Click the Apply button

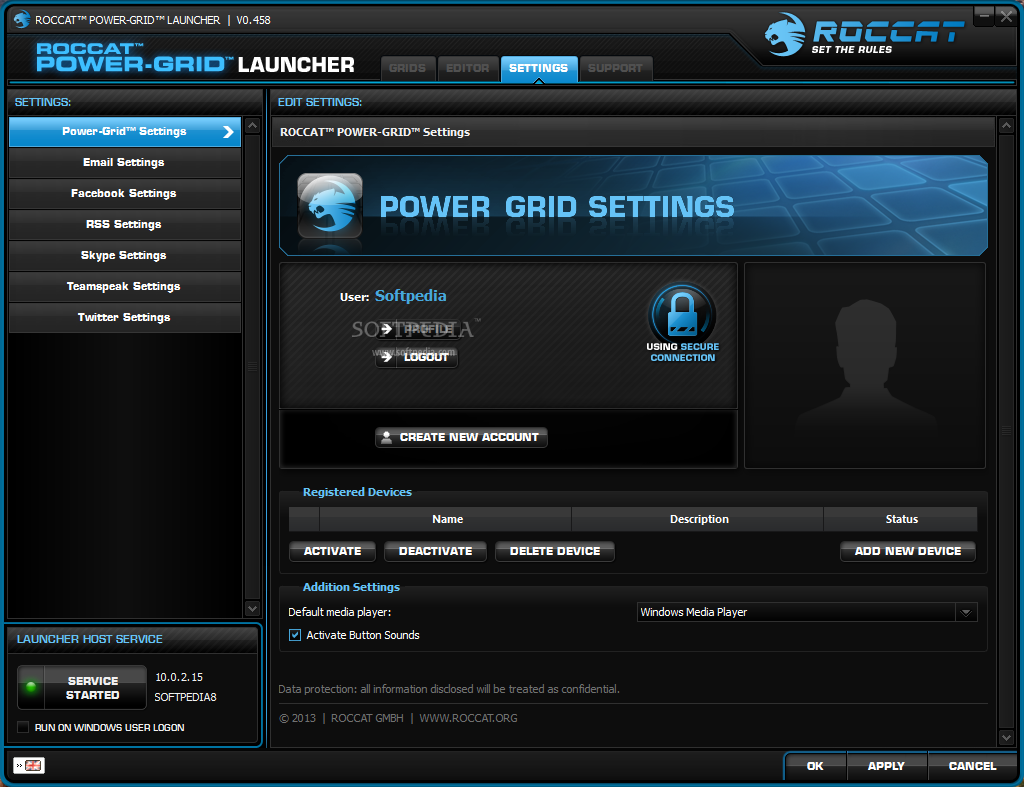pyautogui.click(x=886, y=766)
